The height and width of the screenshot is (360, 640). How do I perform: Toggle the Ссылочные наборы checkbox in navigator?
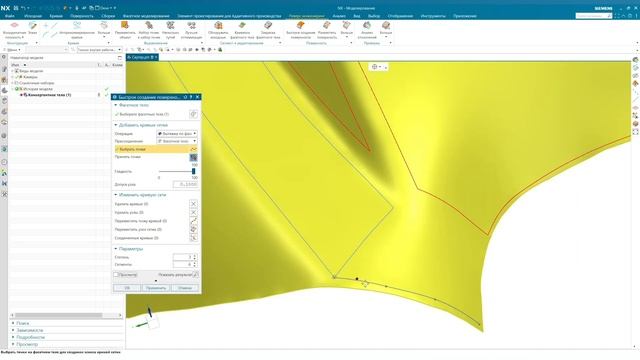(x=17, y=83)
